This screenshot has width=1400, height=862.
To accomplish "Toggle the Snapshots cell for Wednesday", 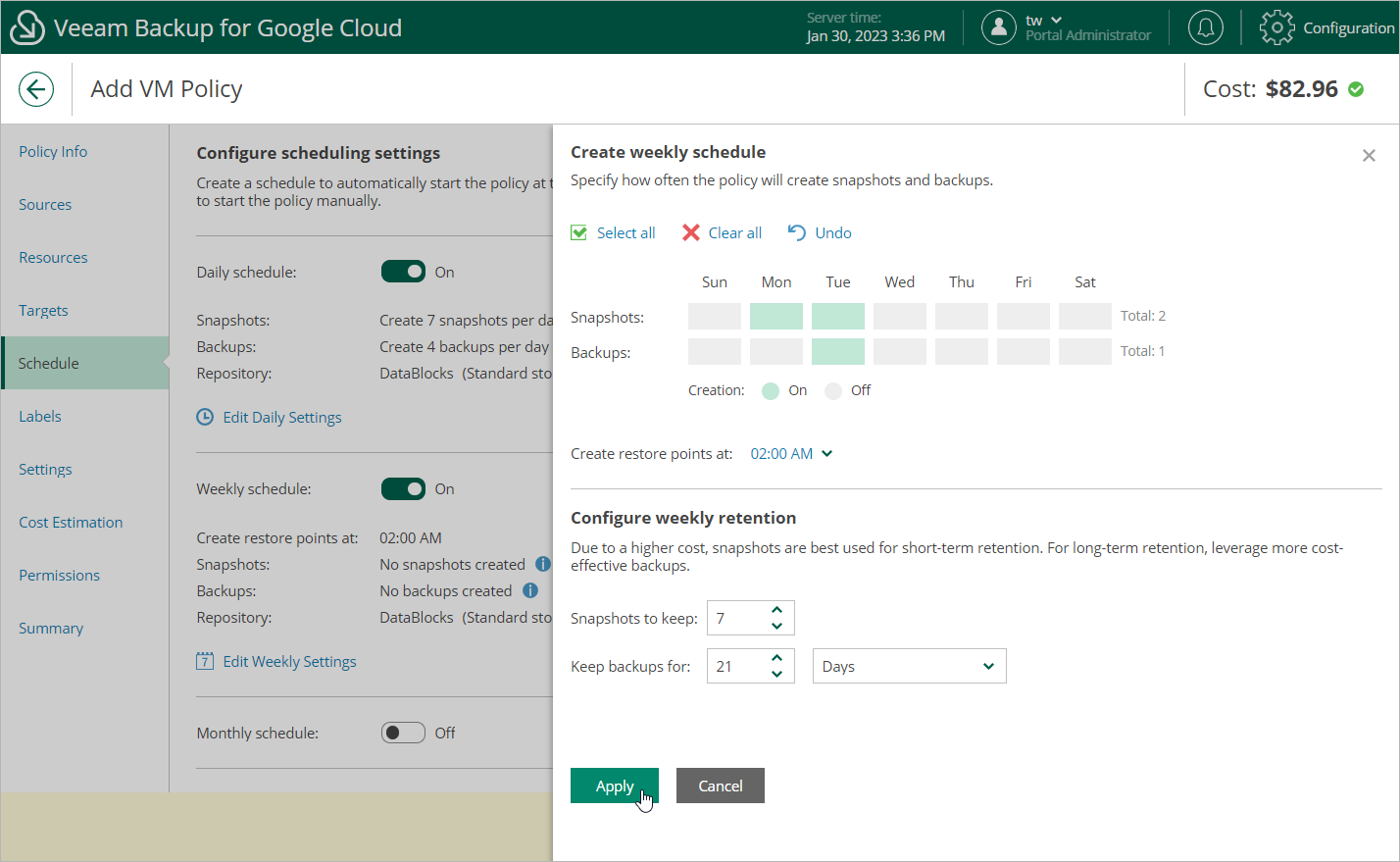I will pyautogui.click(x=900, y=316).
